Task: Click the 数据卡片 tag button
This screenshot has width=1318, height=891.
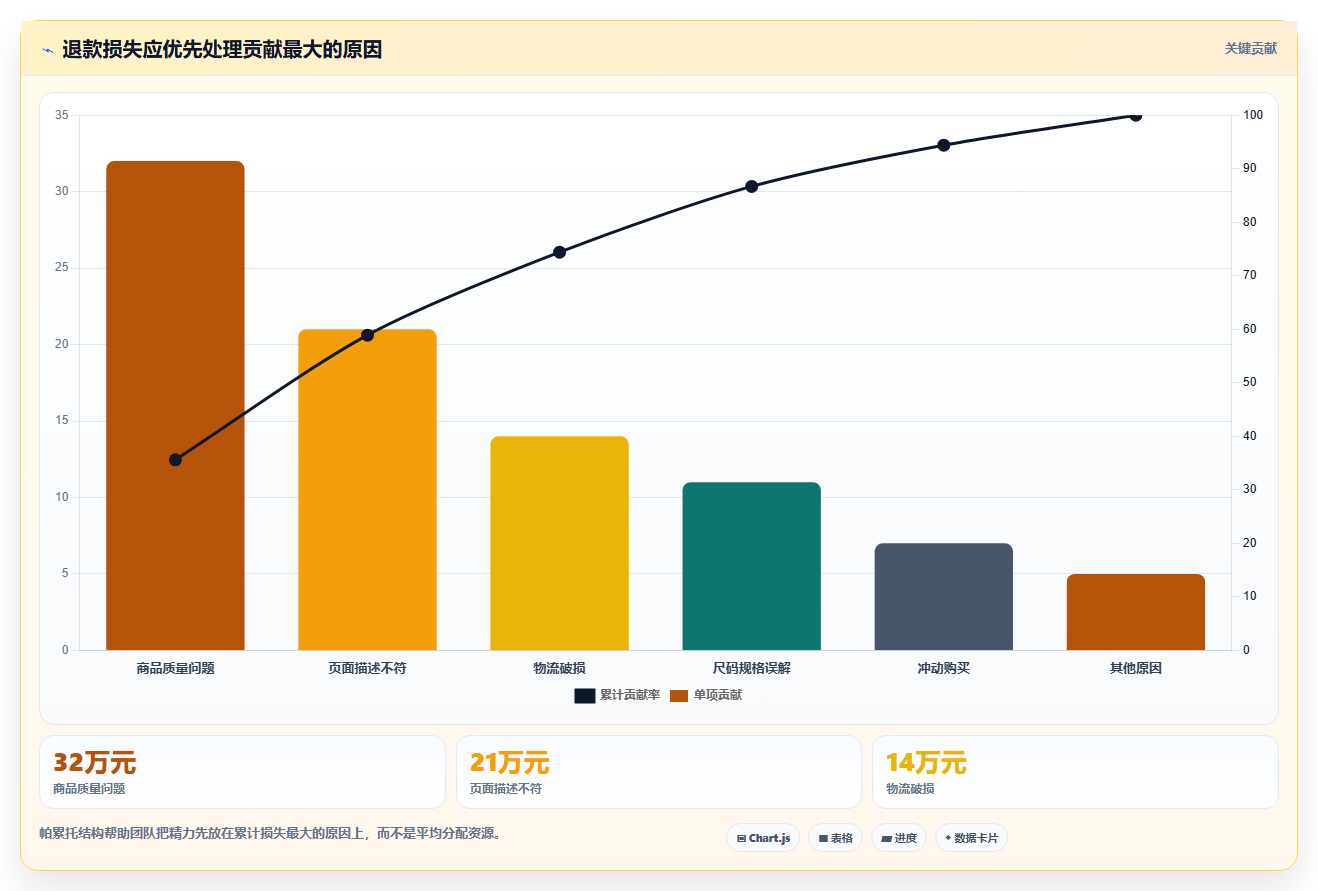Action: pos(971,838)
